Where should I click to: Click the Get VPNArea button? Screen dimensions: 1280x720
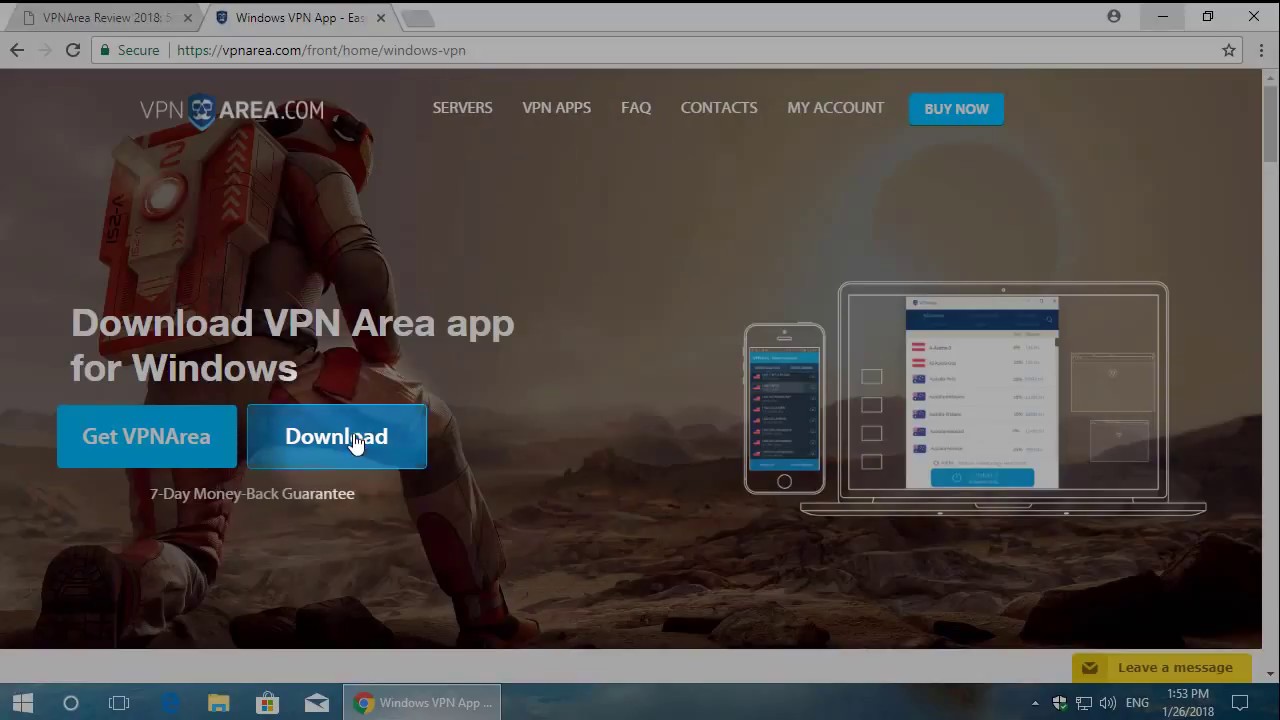(x=147, y=437)
